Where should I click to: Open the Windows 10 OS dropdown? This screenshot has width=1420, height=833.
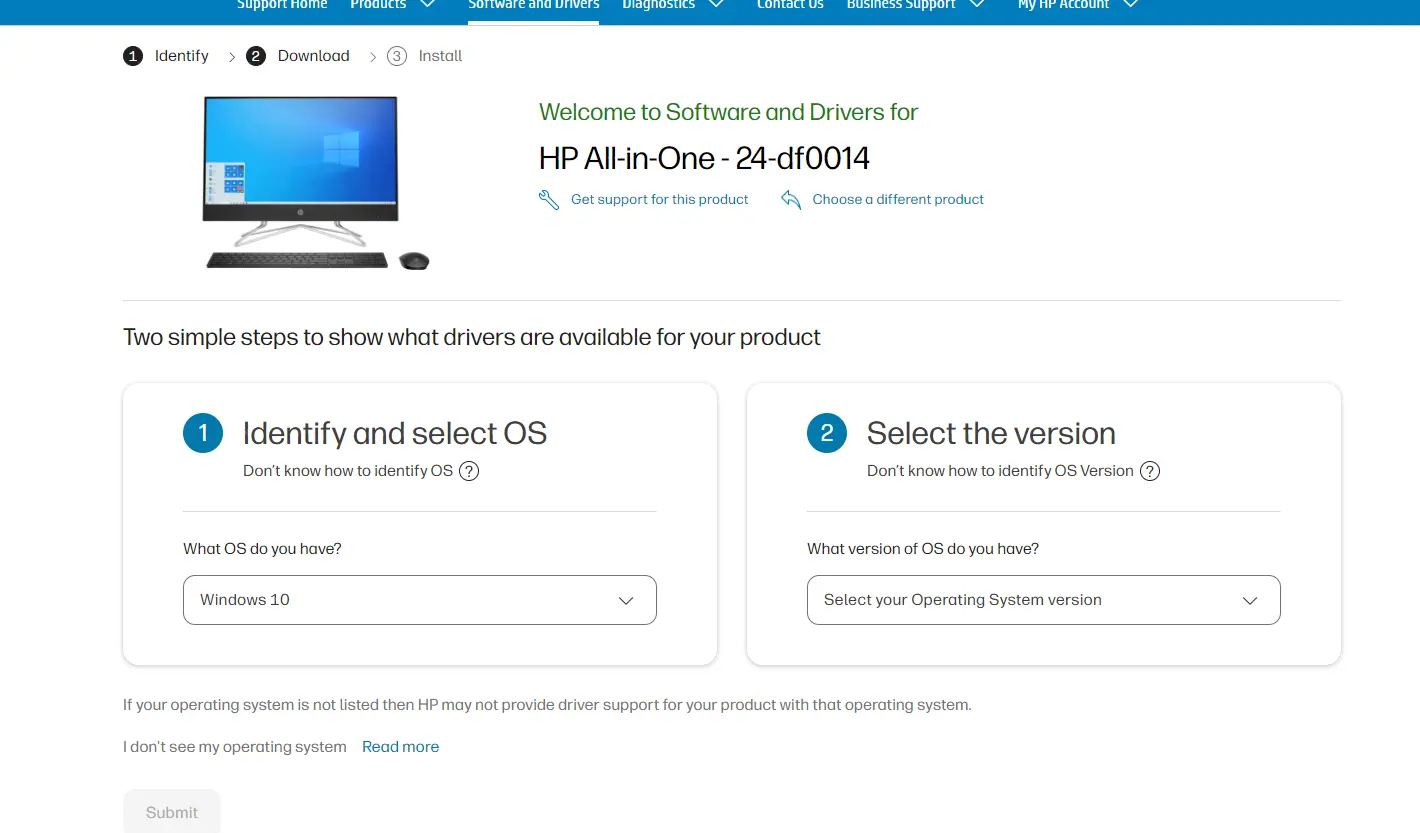coord(420,600)
